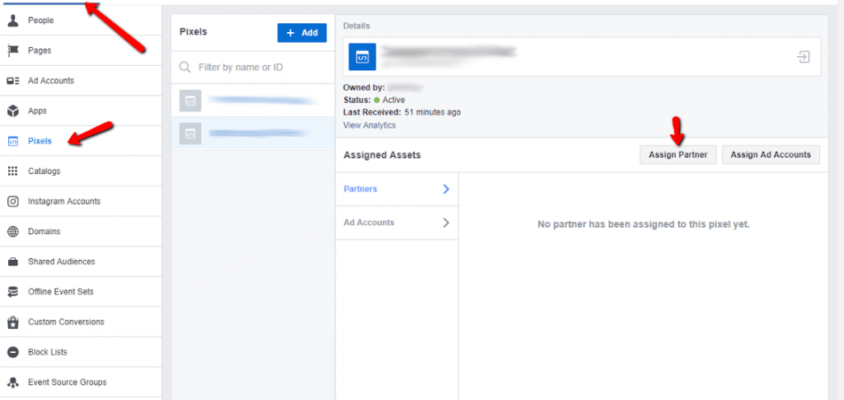Expand the Partners assigned assets chevron
844x400 pixels.
point(445,189)
